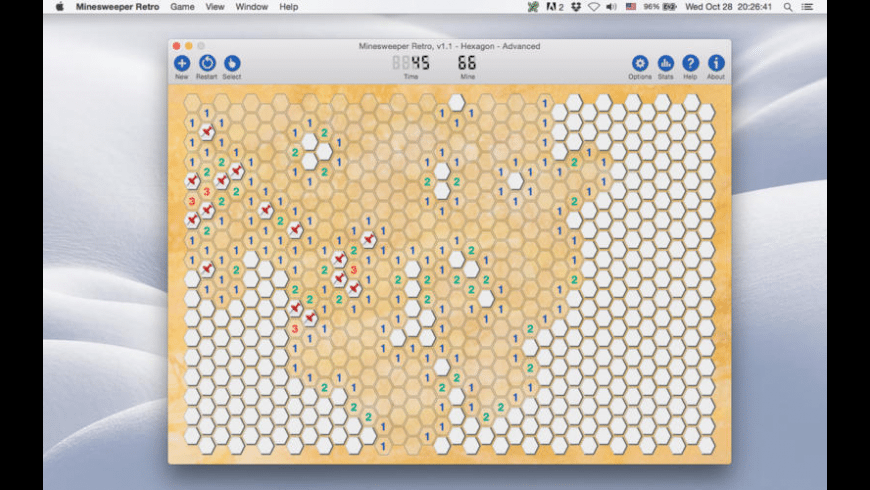Click the 96% battery indicator

pyautogui.click(x=660, y=7)
